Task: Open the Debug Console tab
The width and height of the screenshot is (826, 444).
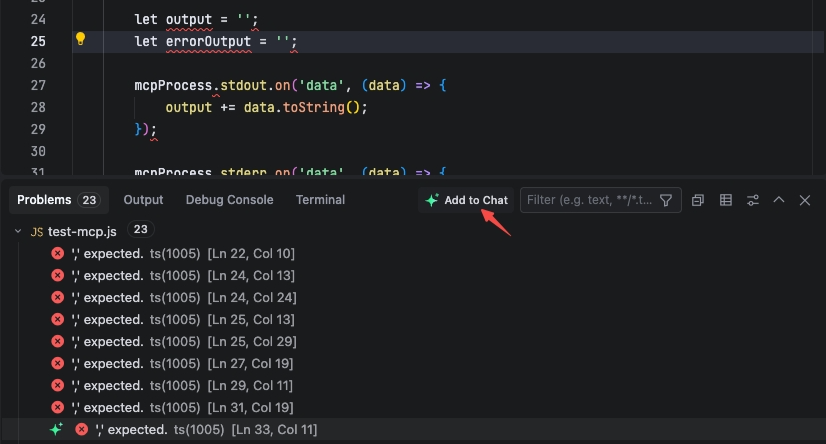Action: pos(229,200)
